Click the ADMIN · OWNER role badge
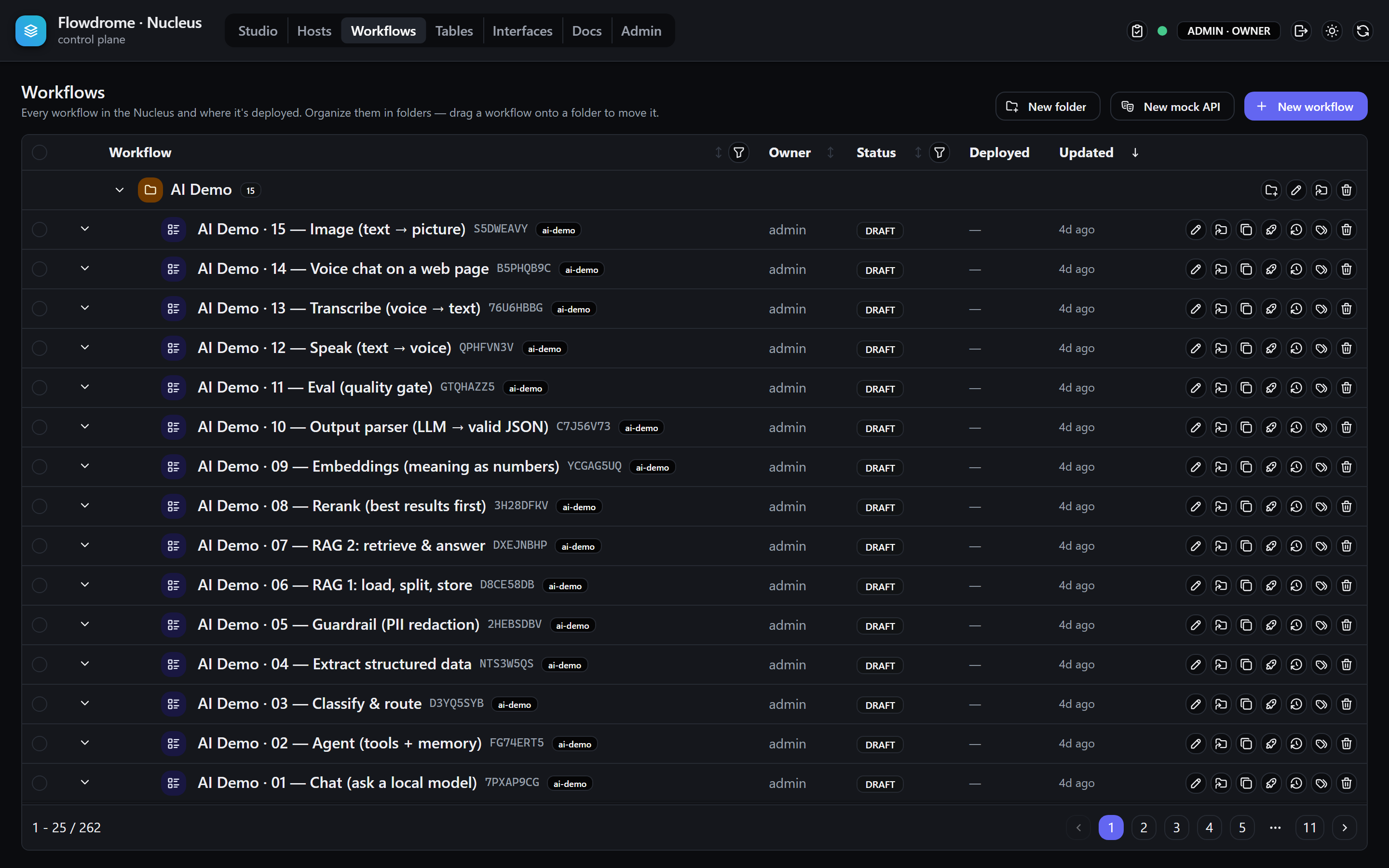The height and width of the screenshot is (868, 1389). 1228,31
